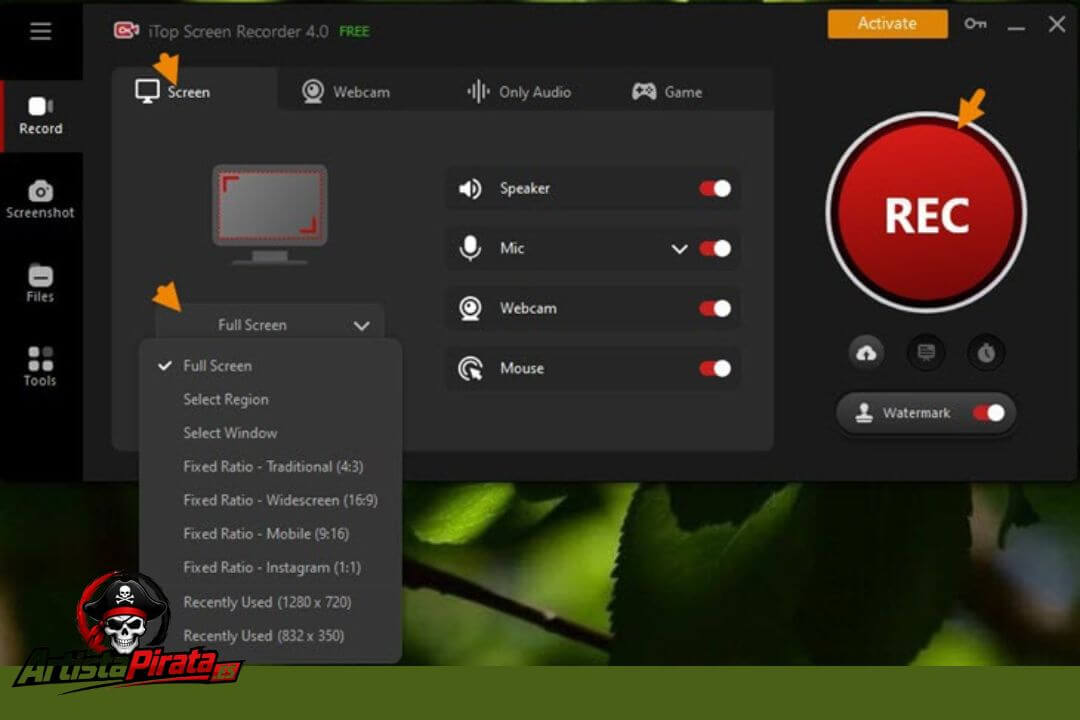Click the FREE version label
This screenshot has height=720, width=1080.
point(354,32)
